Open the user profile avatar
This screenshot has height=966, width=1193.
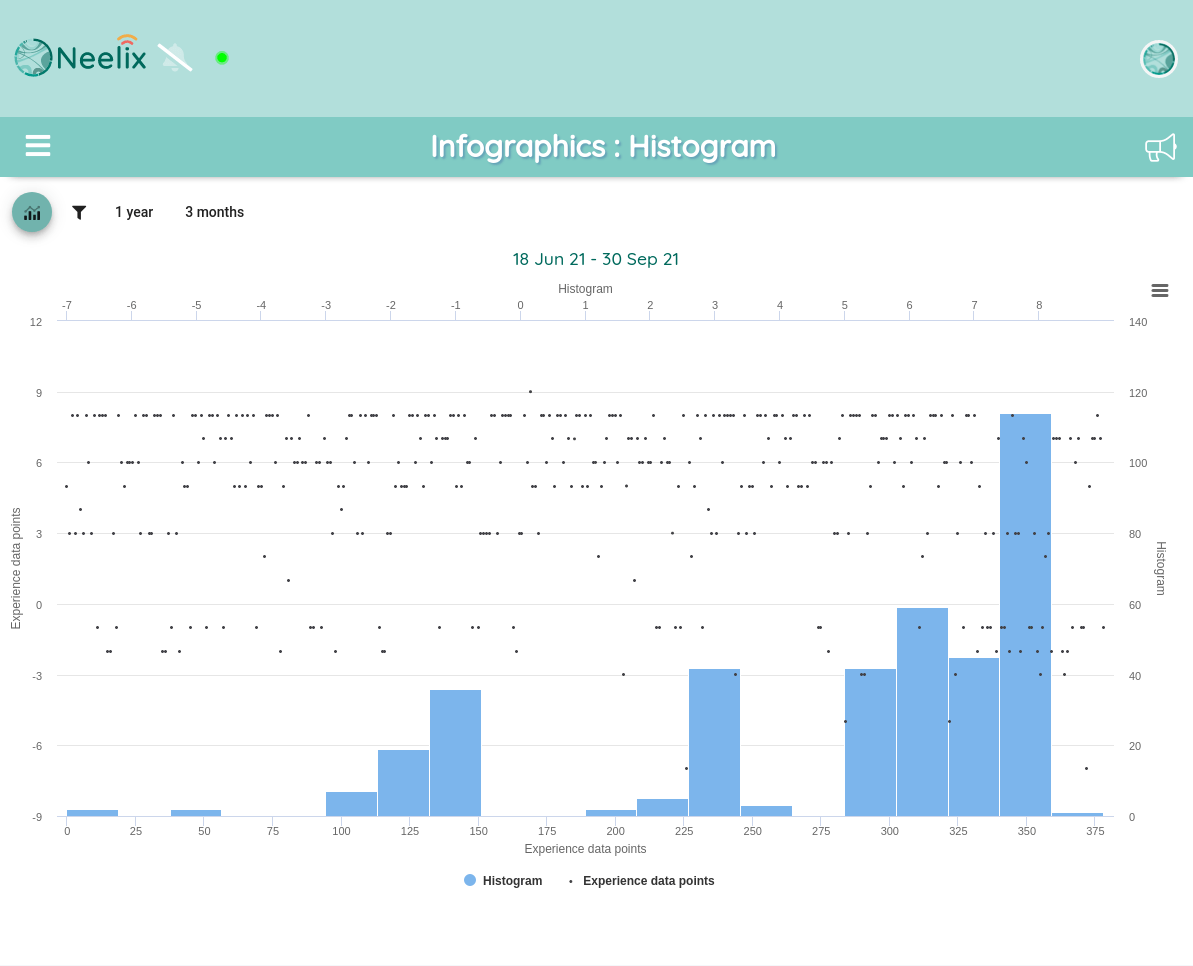tap(1158, 59)
